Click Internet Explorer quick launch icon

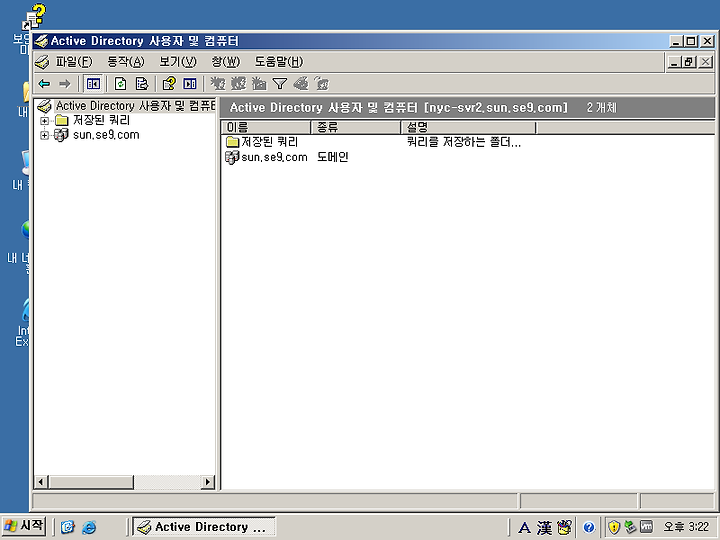[x=89, y=527]
